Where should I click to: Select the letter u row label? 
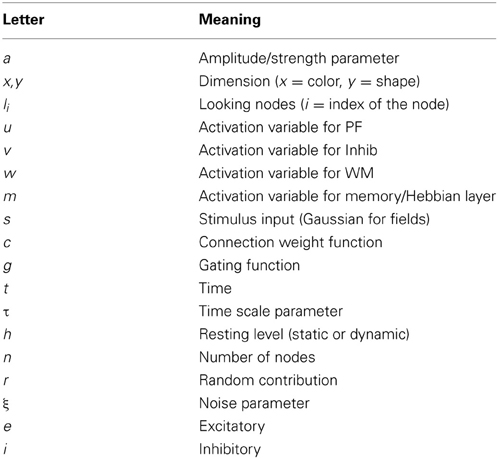coord(7,128)
